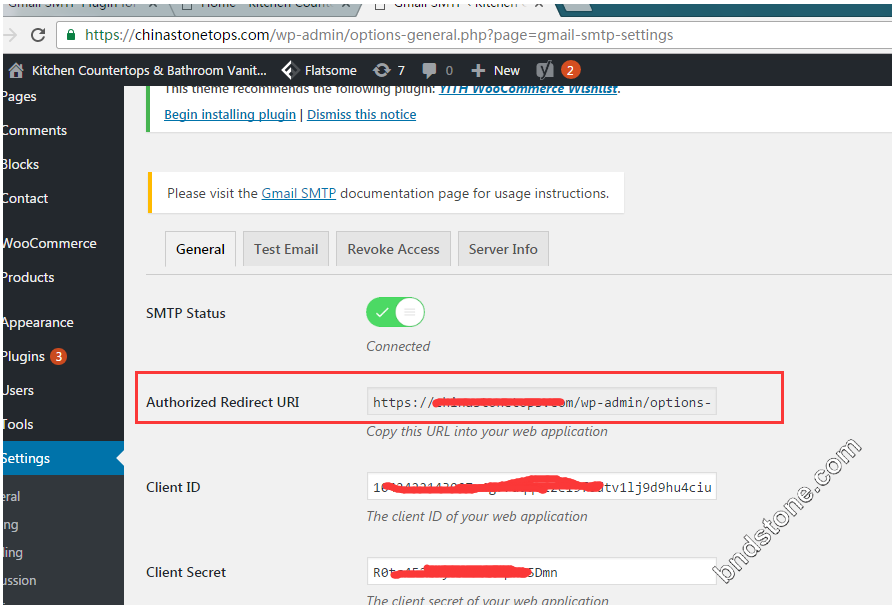895x606 pixels.
Task: Click the plus New icon in admin bar
Action: [478, 70]
